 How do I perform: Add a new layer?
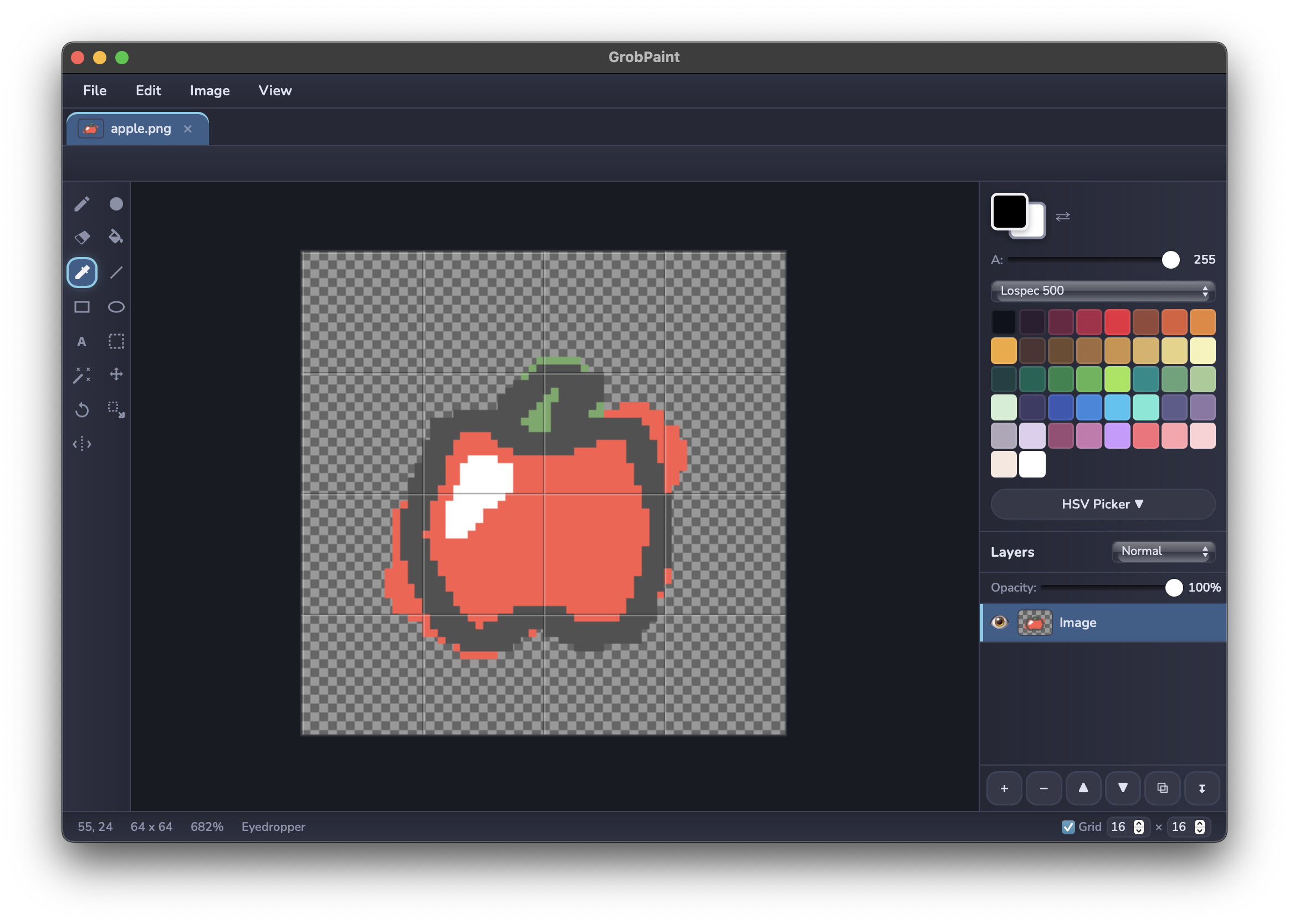(x=1004, y=788)
